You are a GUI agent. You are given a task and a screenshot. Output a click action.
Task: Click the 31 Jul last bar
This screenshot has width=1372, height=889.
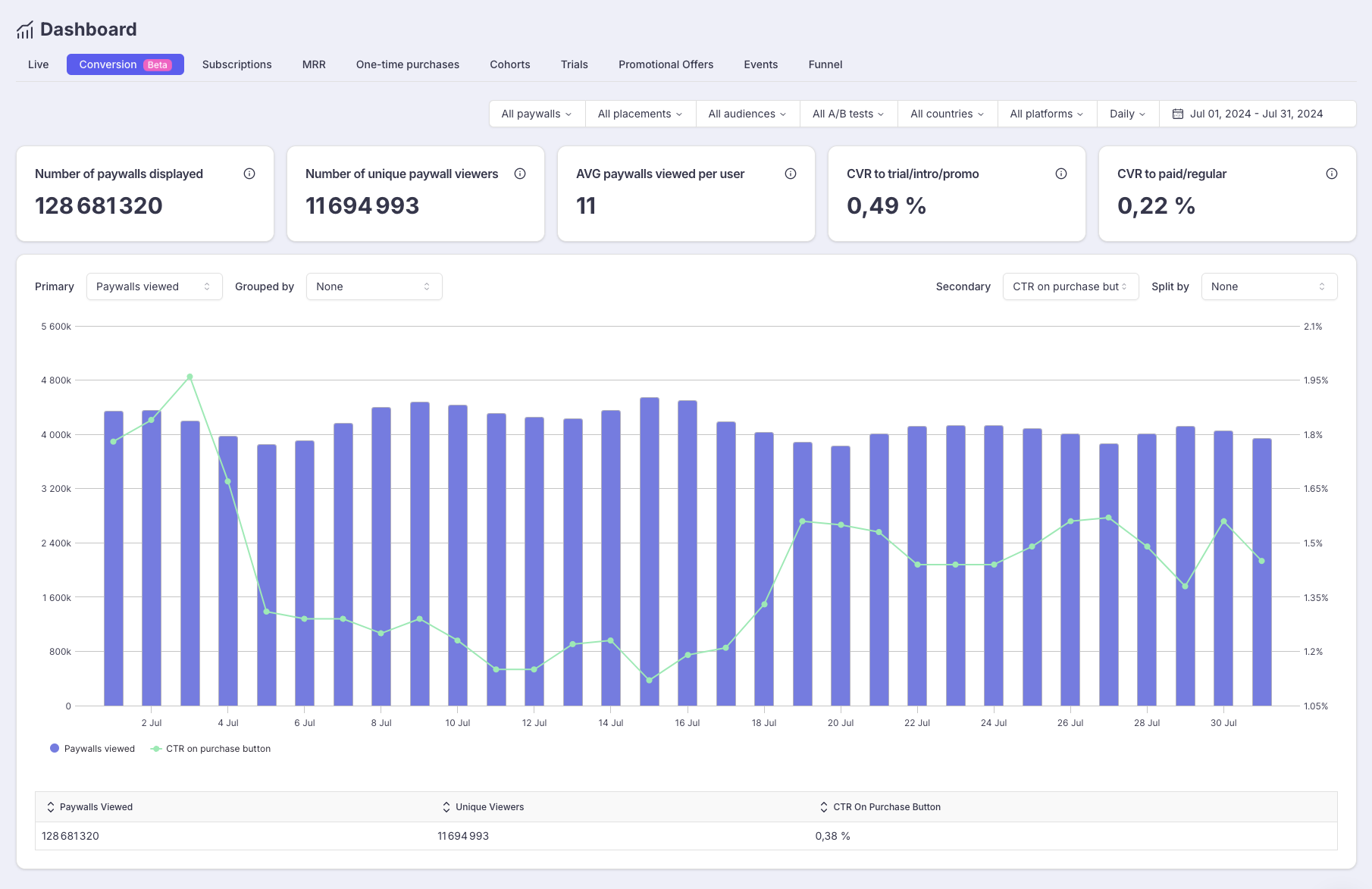(x=1262, y=572)
